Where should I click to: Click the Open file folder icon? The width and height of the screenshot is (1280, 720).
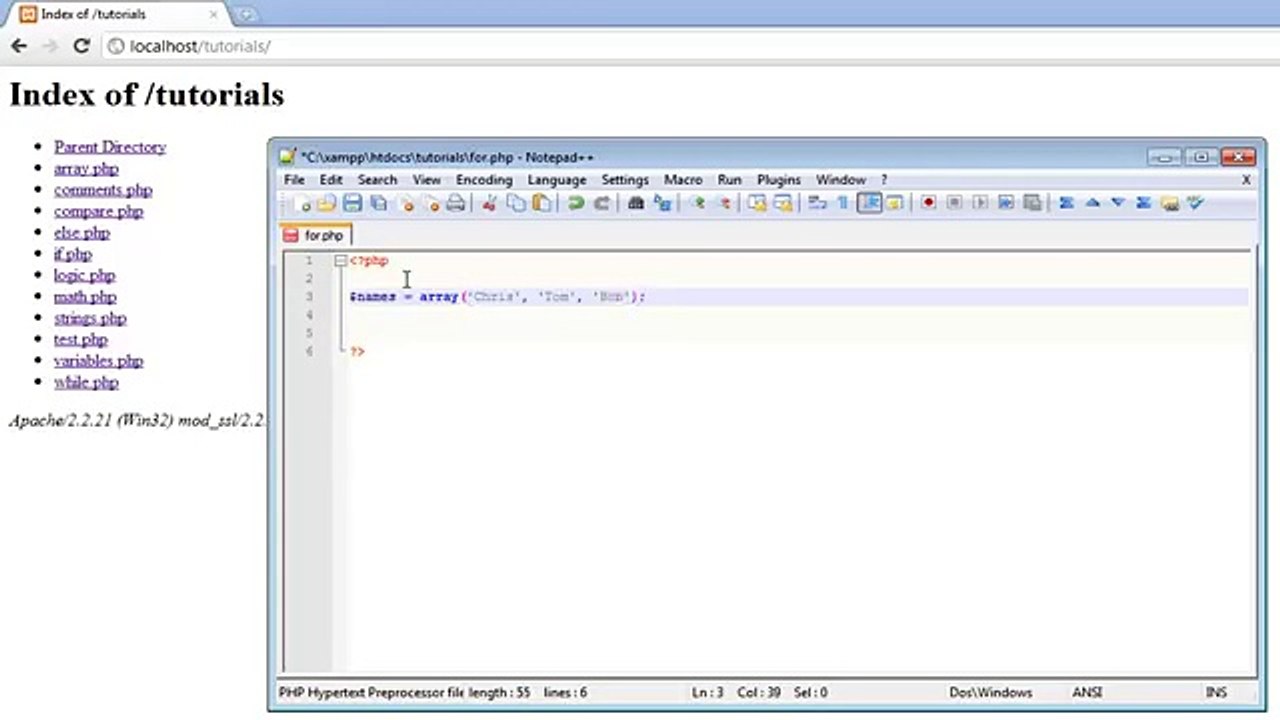(326, 203)
